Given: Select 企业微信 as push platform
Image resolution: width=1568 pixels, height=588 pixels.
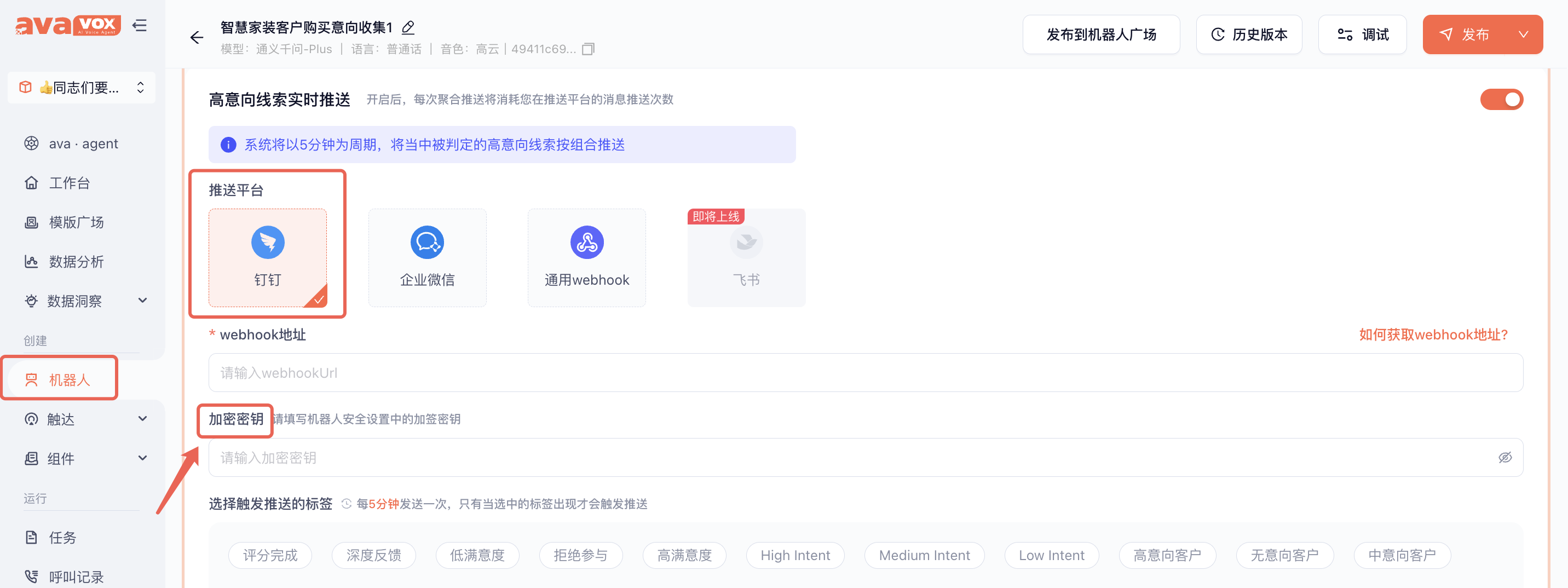Looking at the screenshot, I should point(427,258).
